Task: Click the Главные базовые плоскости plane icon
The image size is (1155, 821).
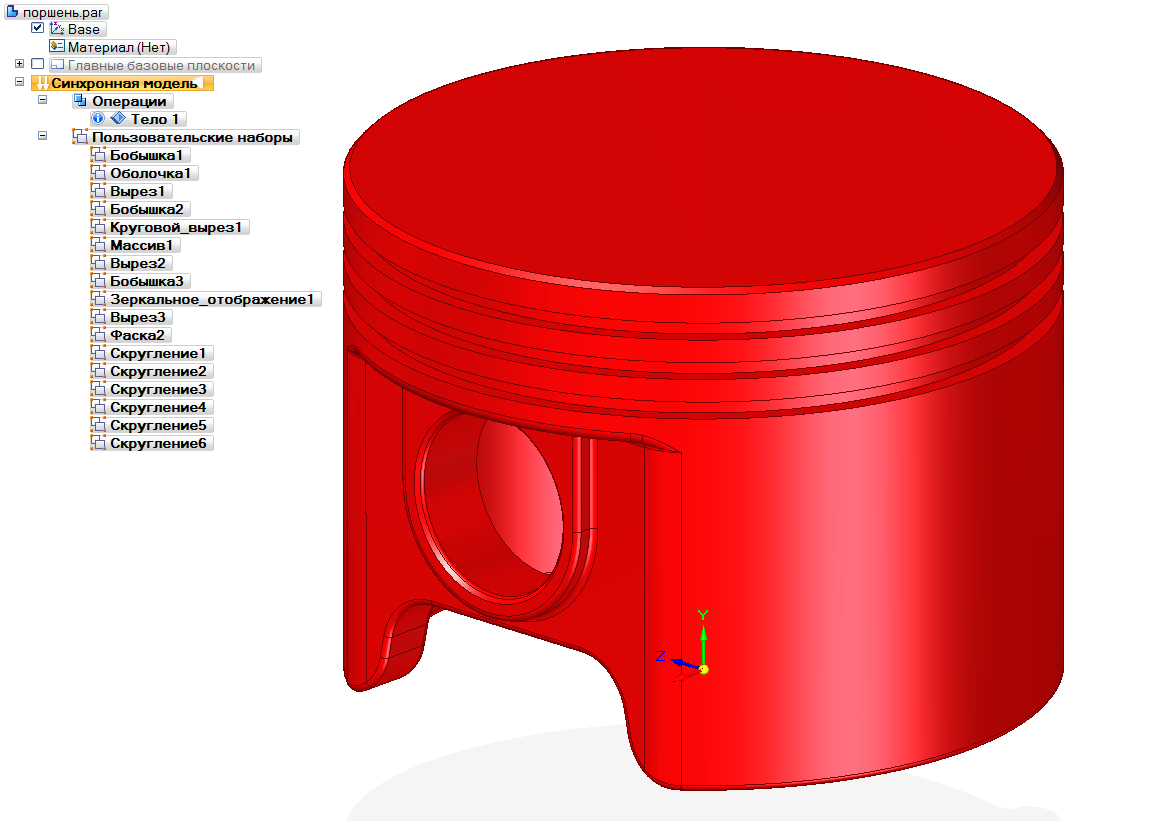Action: 57,65
